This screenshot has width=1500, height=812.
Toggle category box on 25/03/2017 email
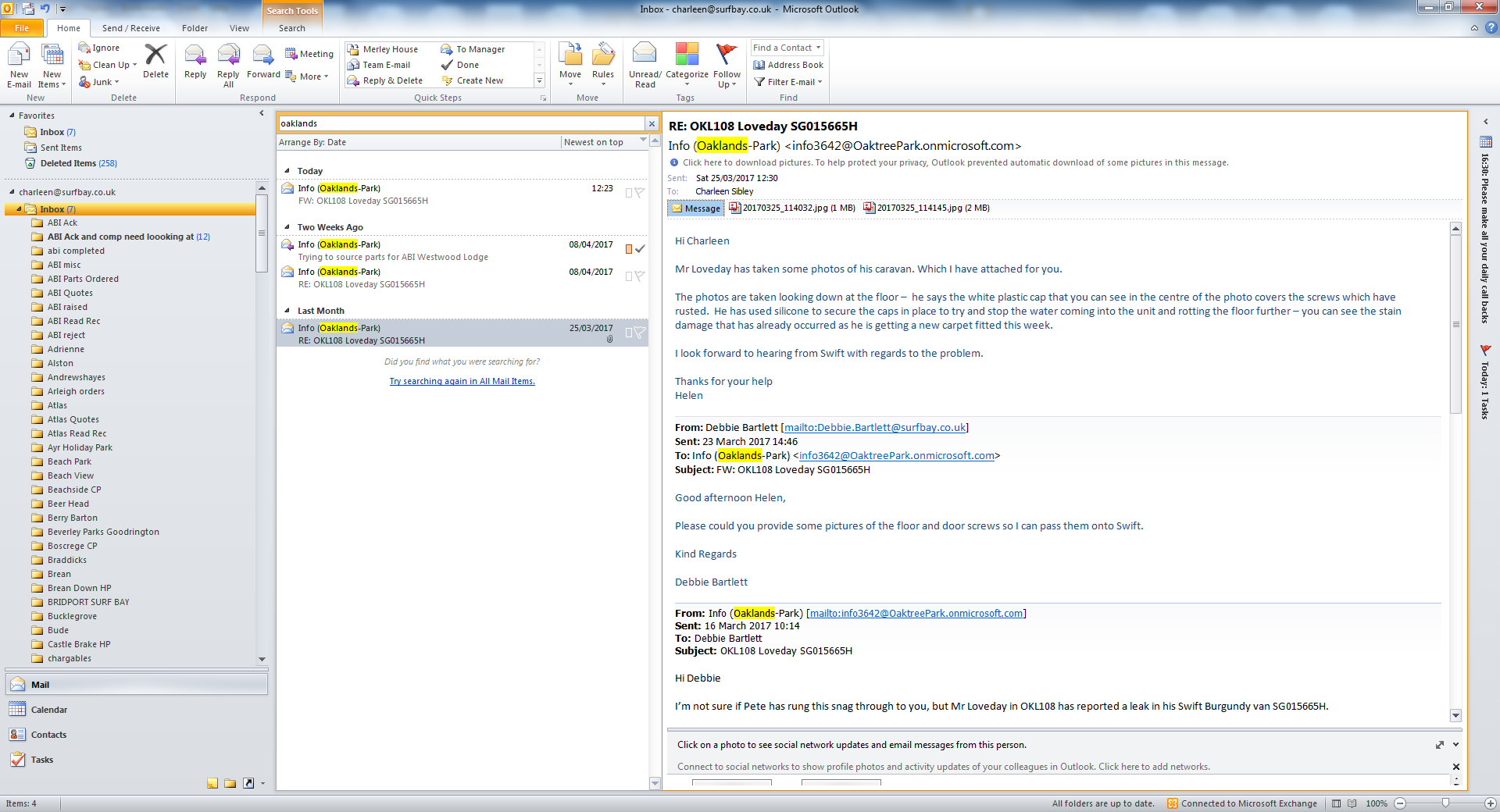pos(629,333)
